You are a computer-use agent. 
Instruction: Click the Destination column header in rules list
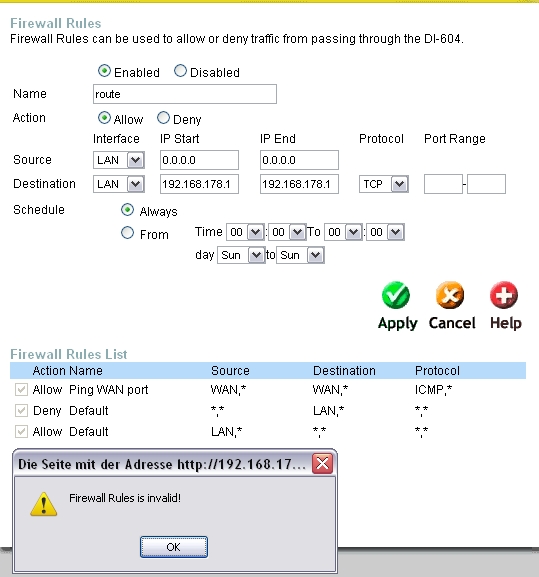point(344,371)
